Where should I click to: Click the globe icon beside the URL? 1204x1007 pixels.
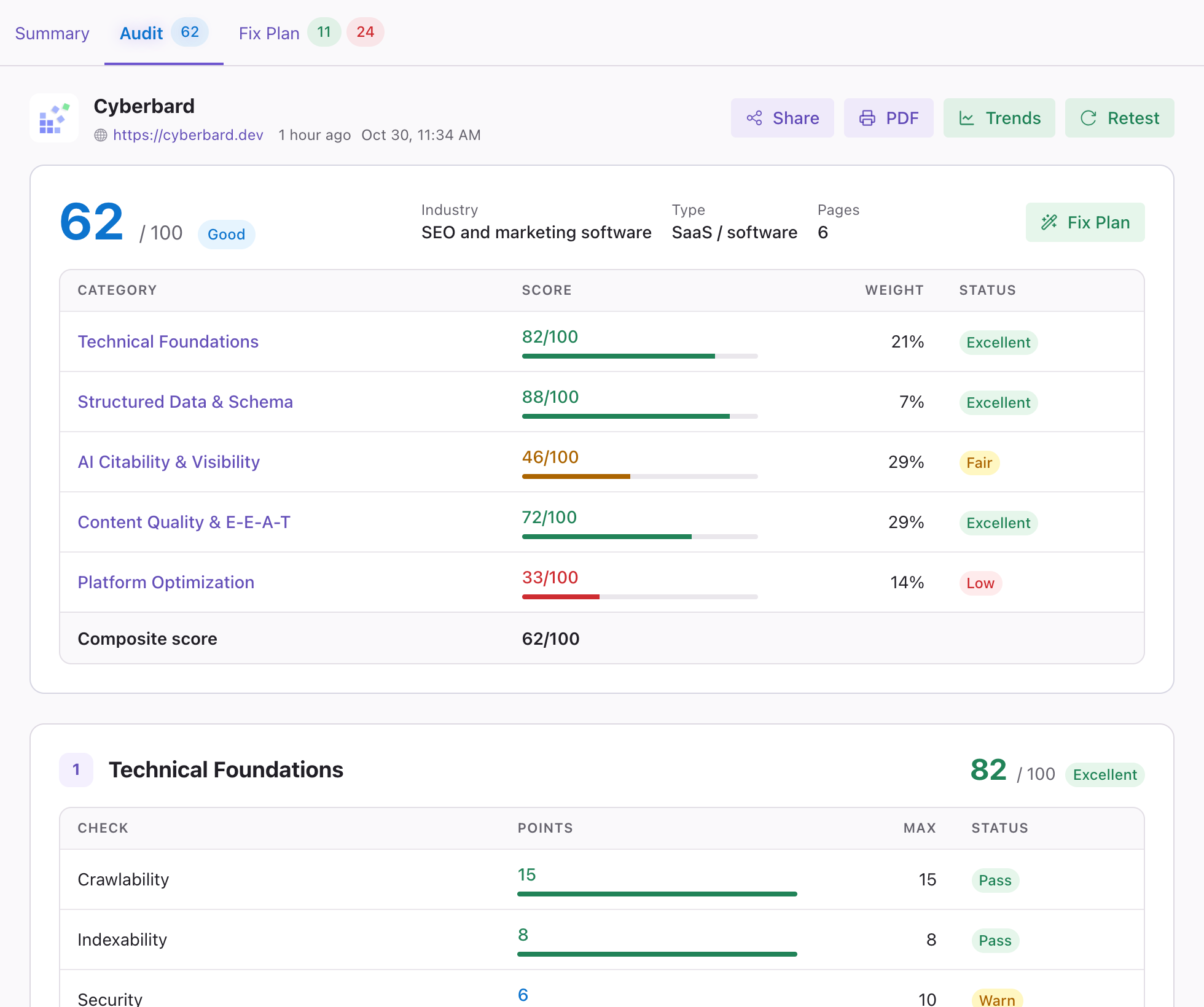(x=101, y=135)
